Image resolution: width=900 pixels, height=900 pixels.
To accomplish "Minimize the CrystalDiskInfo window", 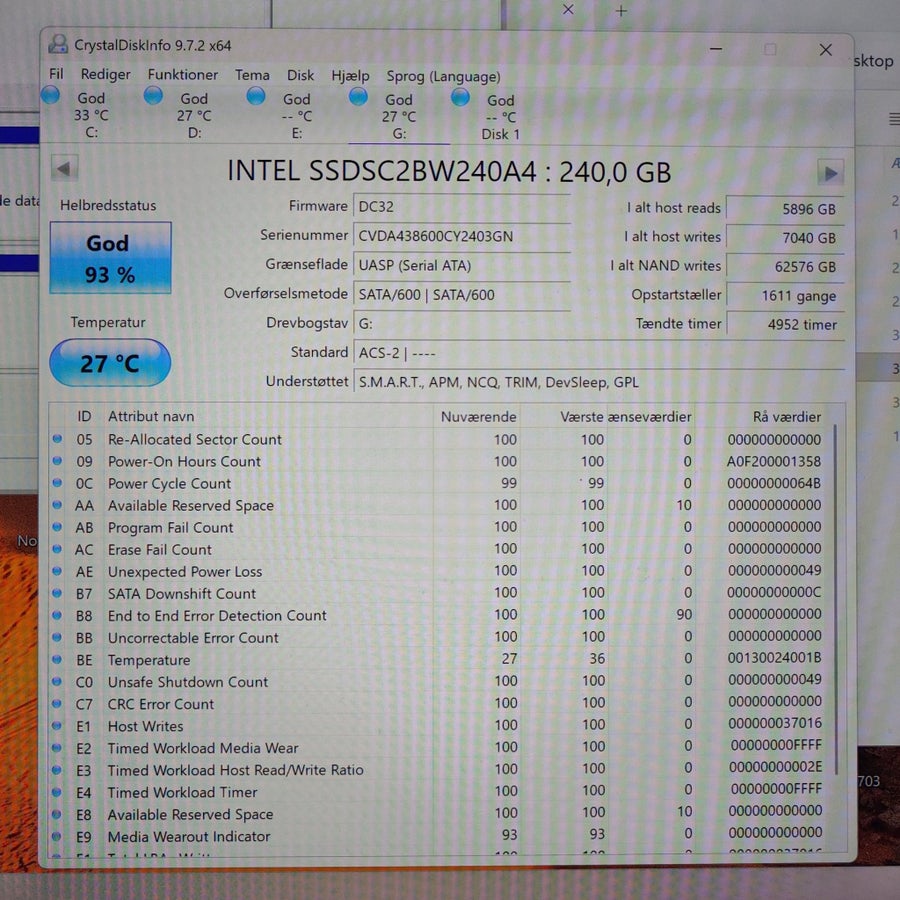I will pyautogui.click(x=716, y=49).
